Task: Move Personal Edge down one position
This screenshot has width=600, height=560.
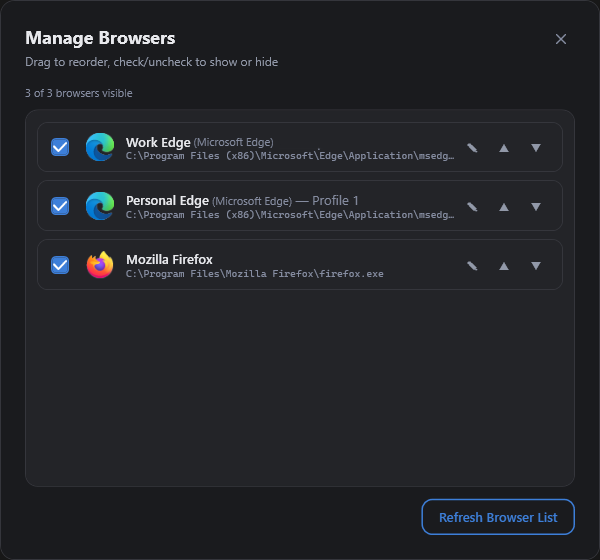Action: point(536,207)
